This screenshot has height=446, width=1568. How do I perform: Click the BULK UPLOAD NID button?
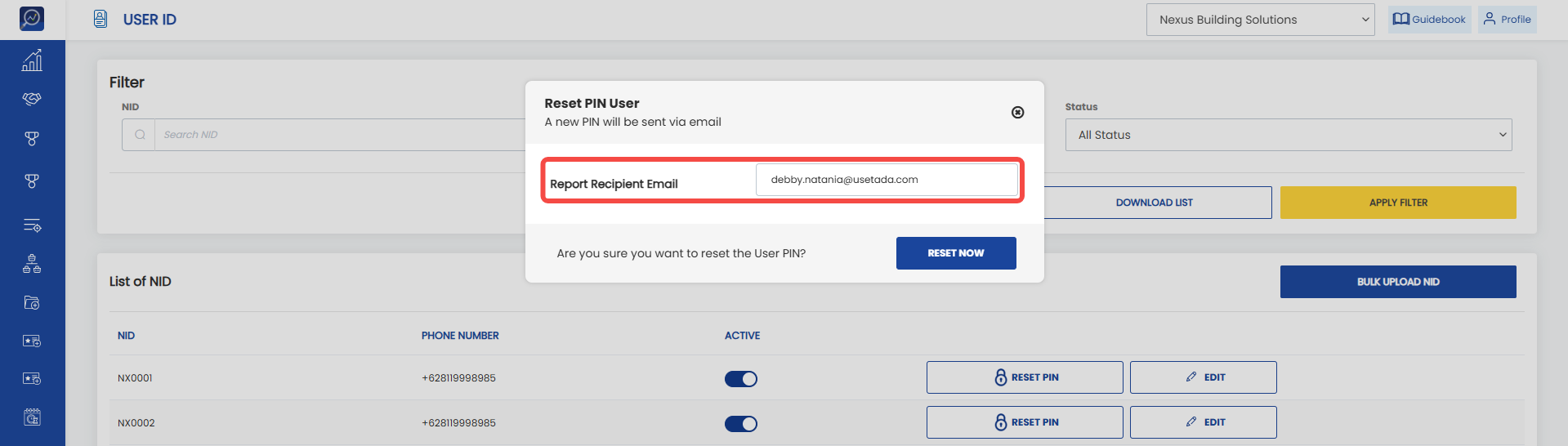(1398, 282)
